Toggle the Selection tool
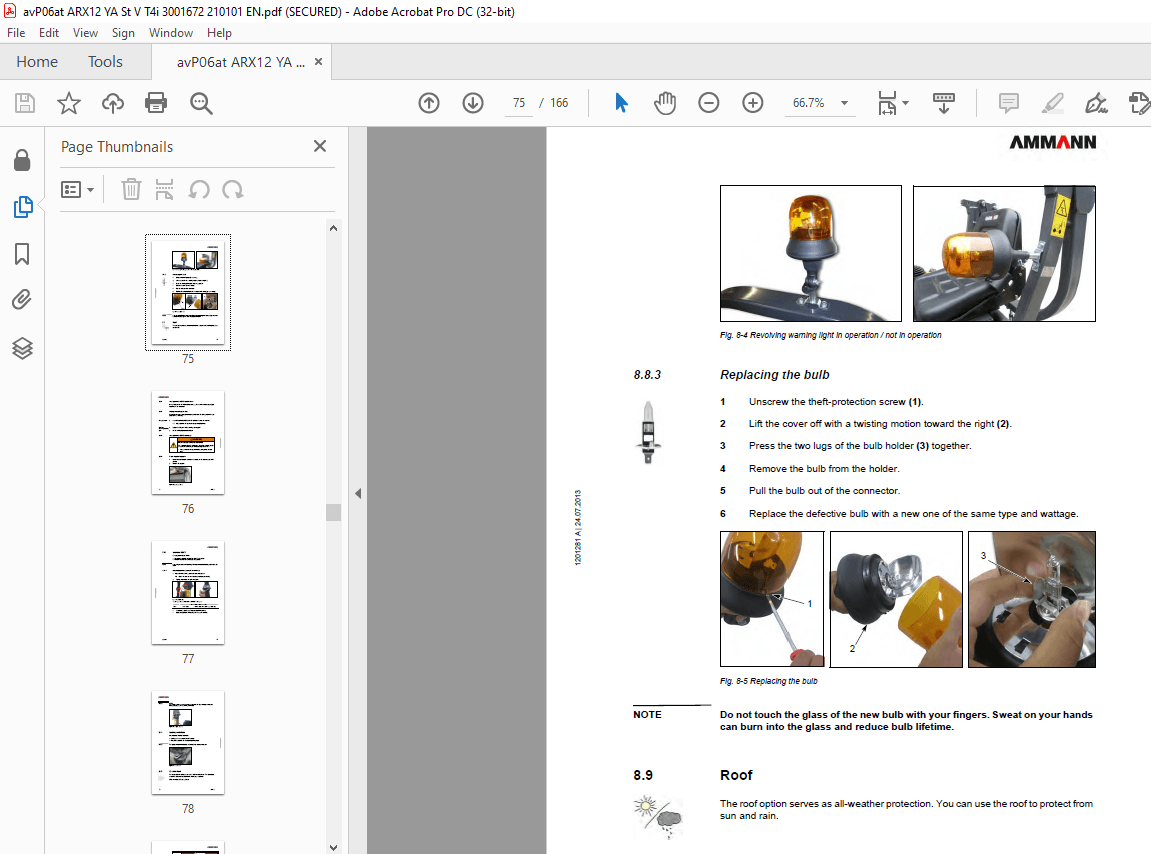Viewport: 1151px width, 854px height. pyautogui.click(x=621, y=103)
